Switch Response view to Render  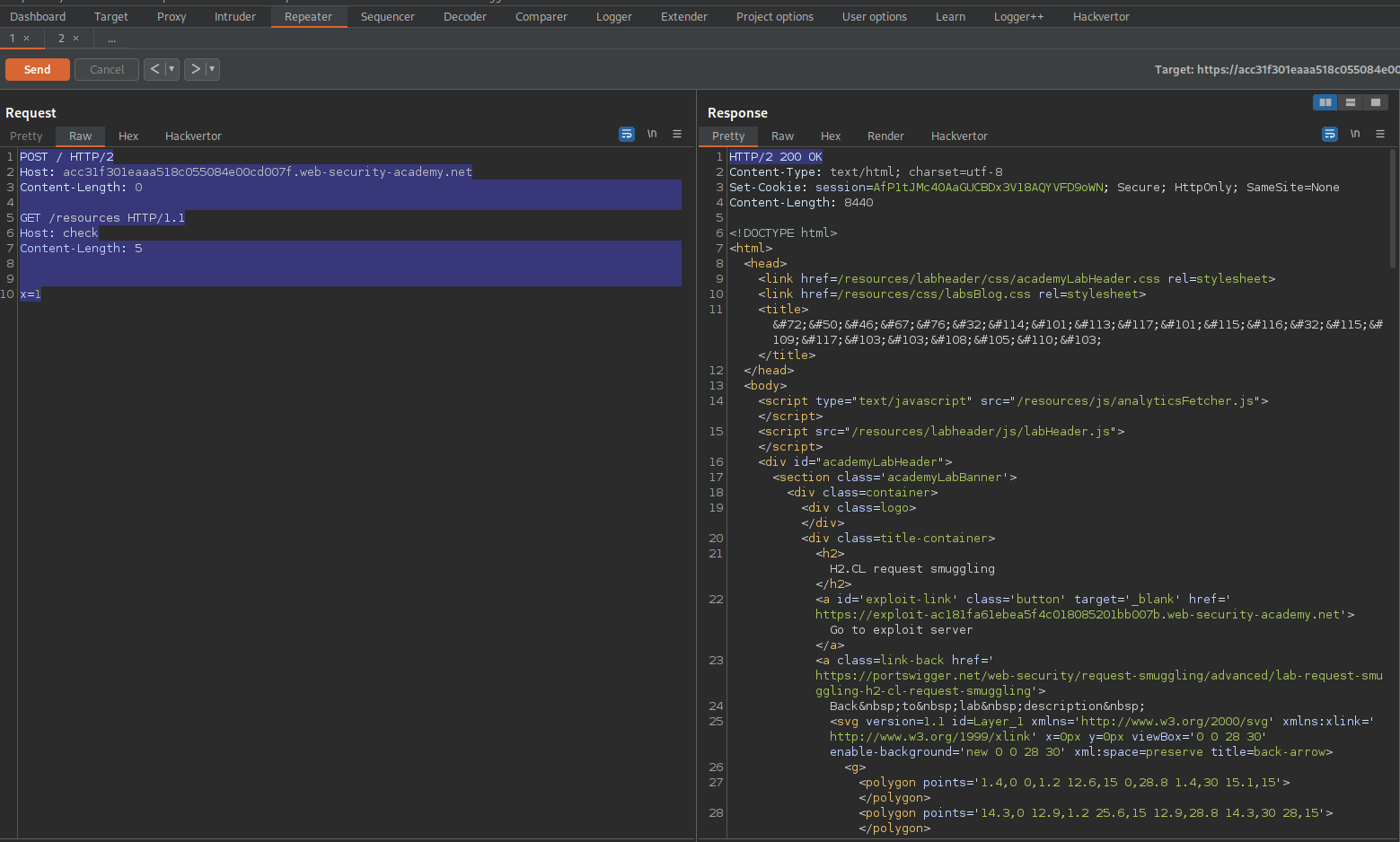[x=885, y=136]
